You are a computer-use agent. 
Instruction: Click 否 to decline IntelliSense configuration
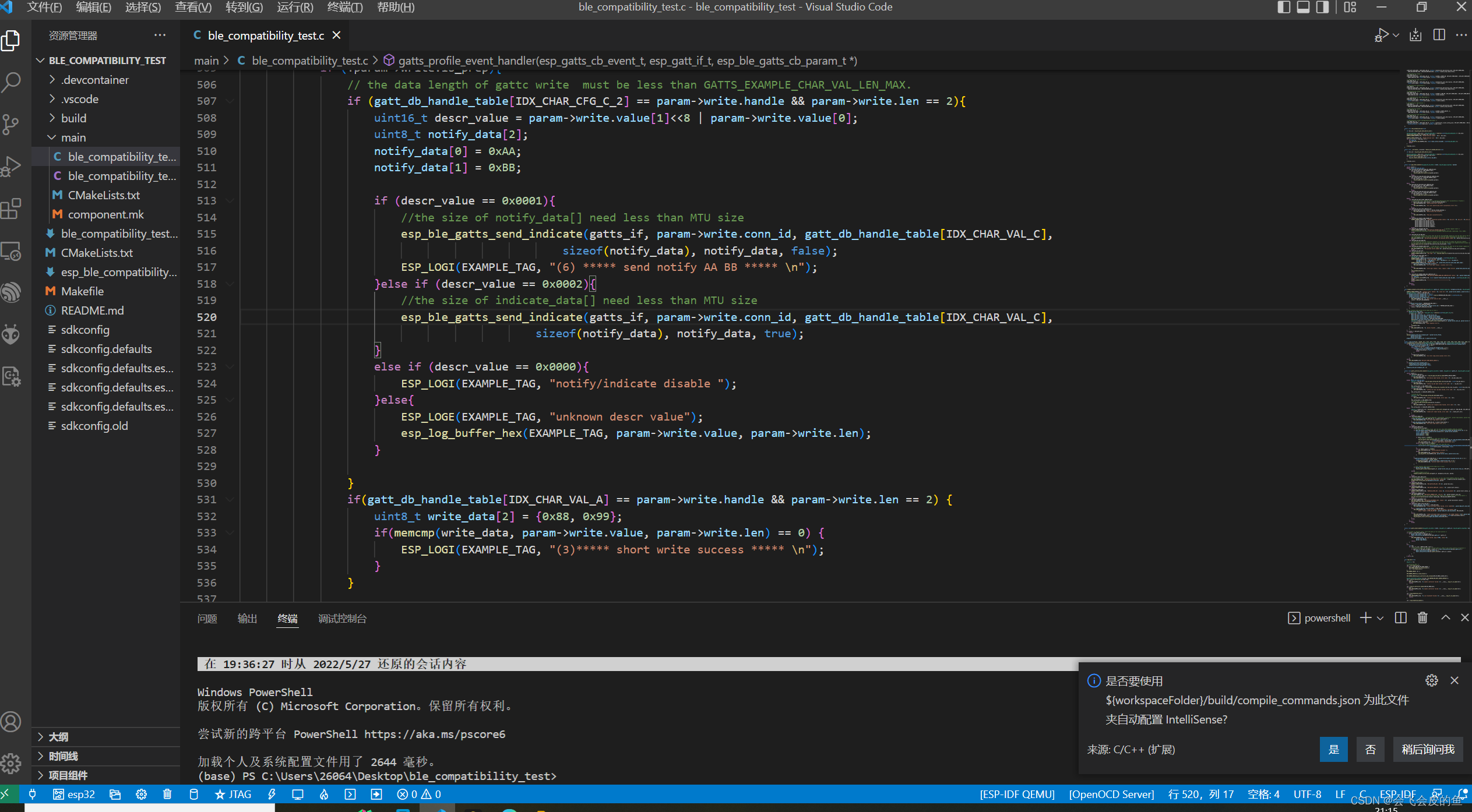(x=1371, y=750)
